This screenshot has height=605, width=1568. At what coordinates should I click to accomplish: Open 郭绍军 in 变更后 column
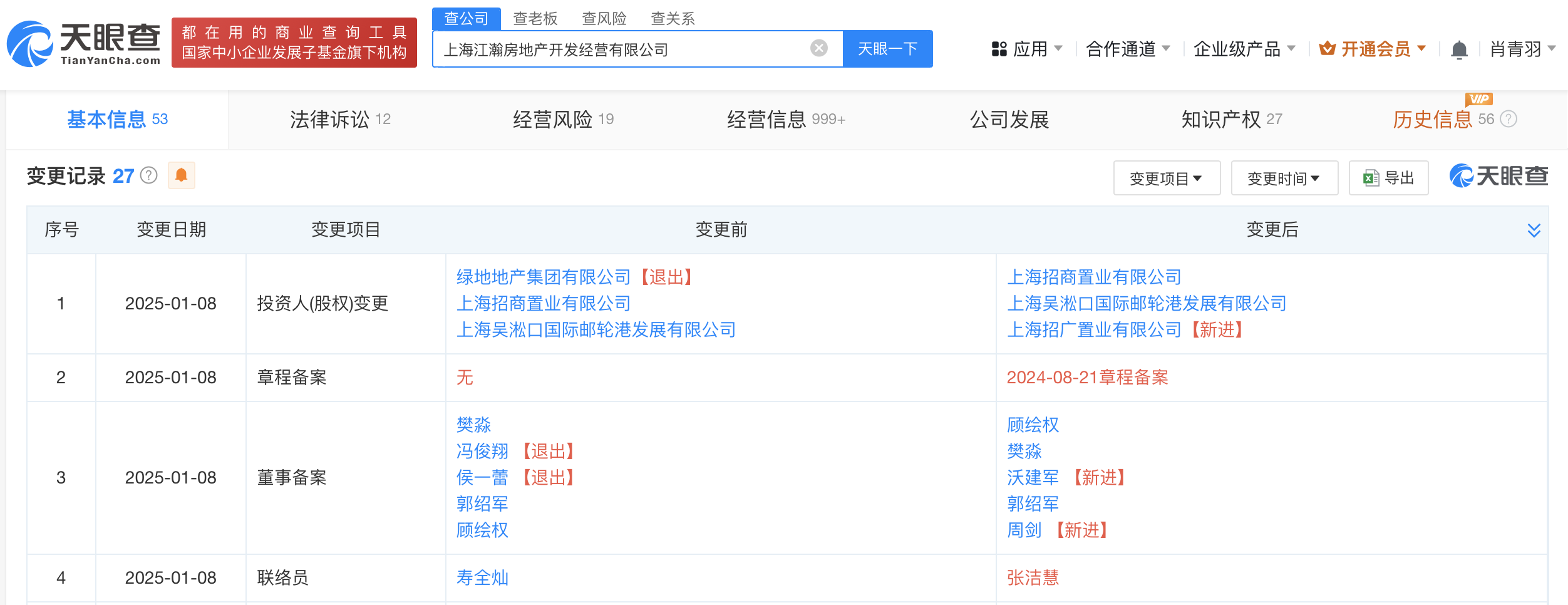pos(1033,504)
